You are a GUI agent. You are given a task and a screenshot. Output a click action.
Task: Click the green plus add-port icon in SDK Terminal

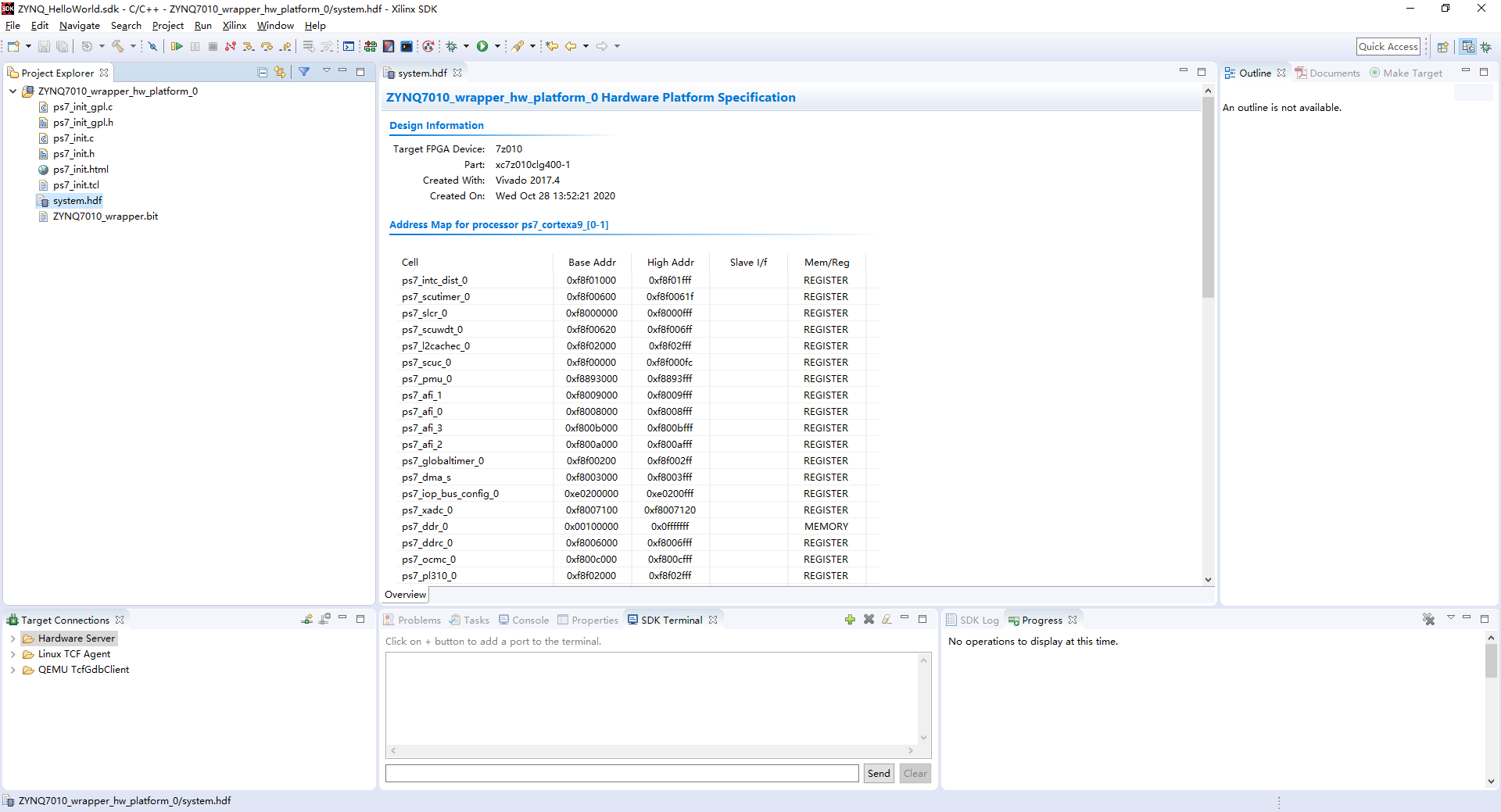[x=850, y=620]
